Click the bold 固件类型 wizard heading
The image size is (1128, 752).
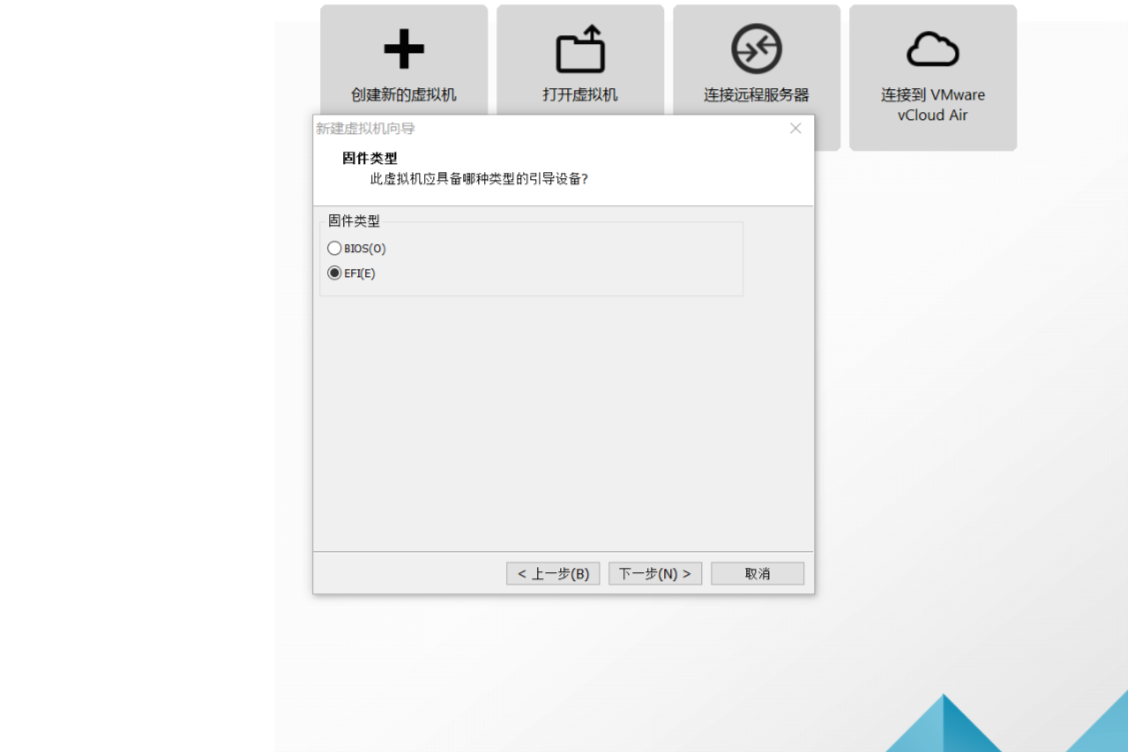(370, 158)
